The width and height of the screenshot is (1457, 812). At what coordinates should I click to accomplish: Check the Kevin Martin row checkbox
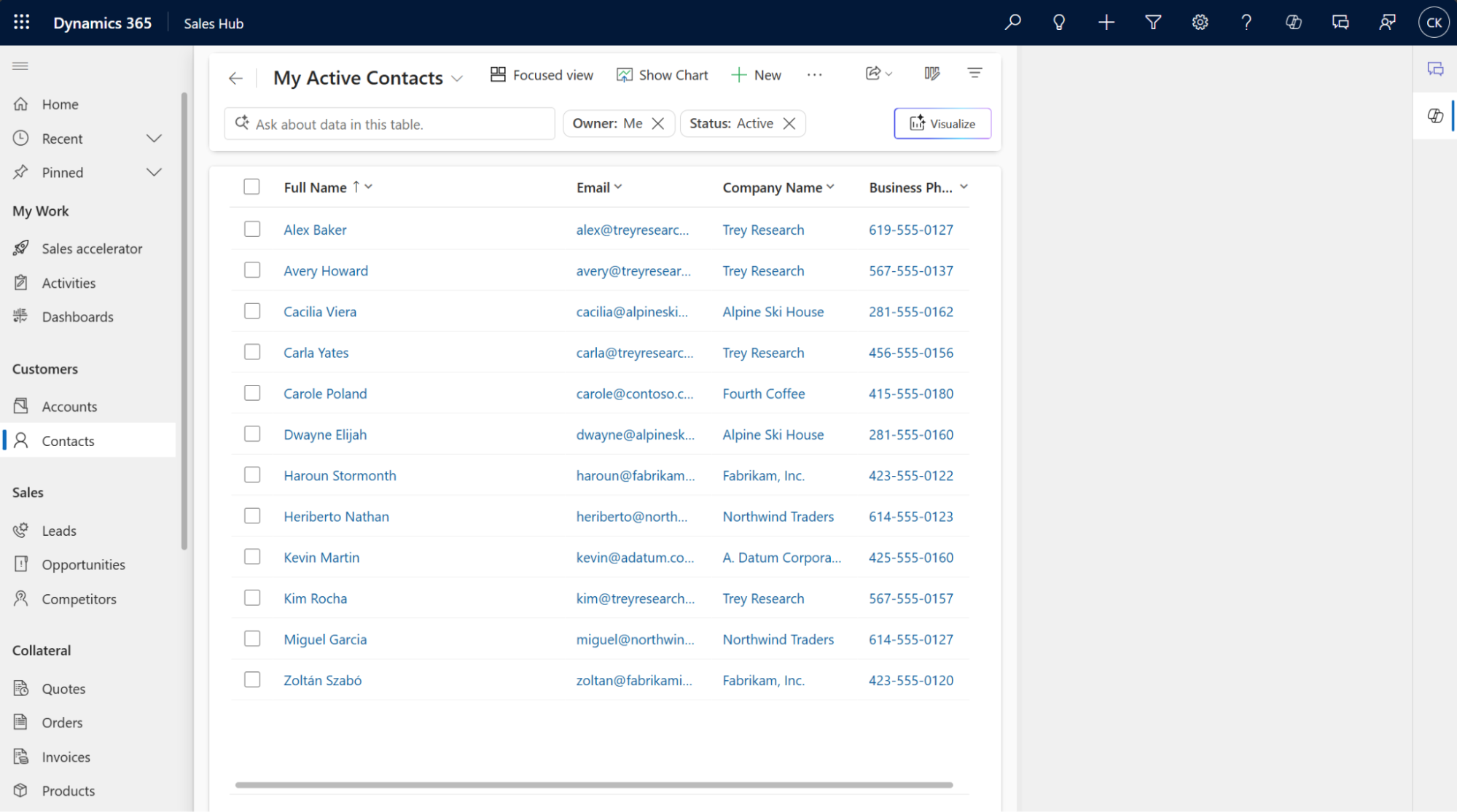tap(252, 557)
